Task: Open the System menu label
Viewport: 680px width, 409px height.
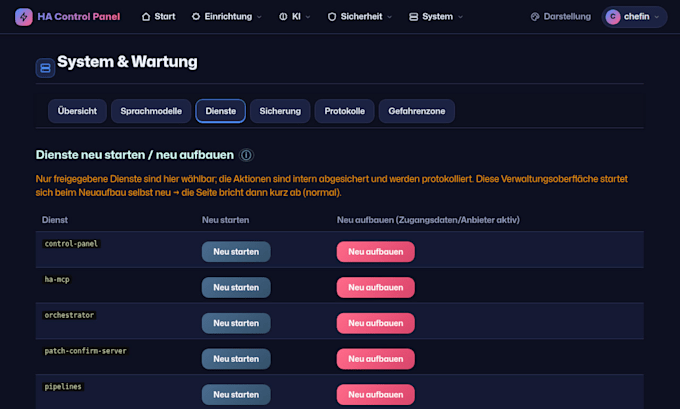Action: tap(437, 16)
